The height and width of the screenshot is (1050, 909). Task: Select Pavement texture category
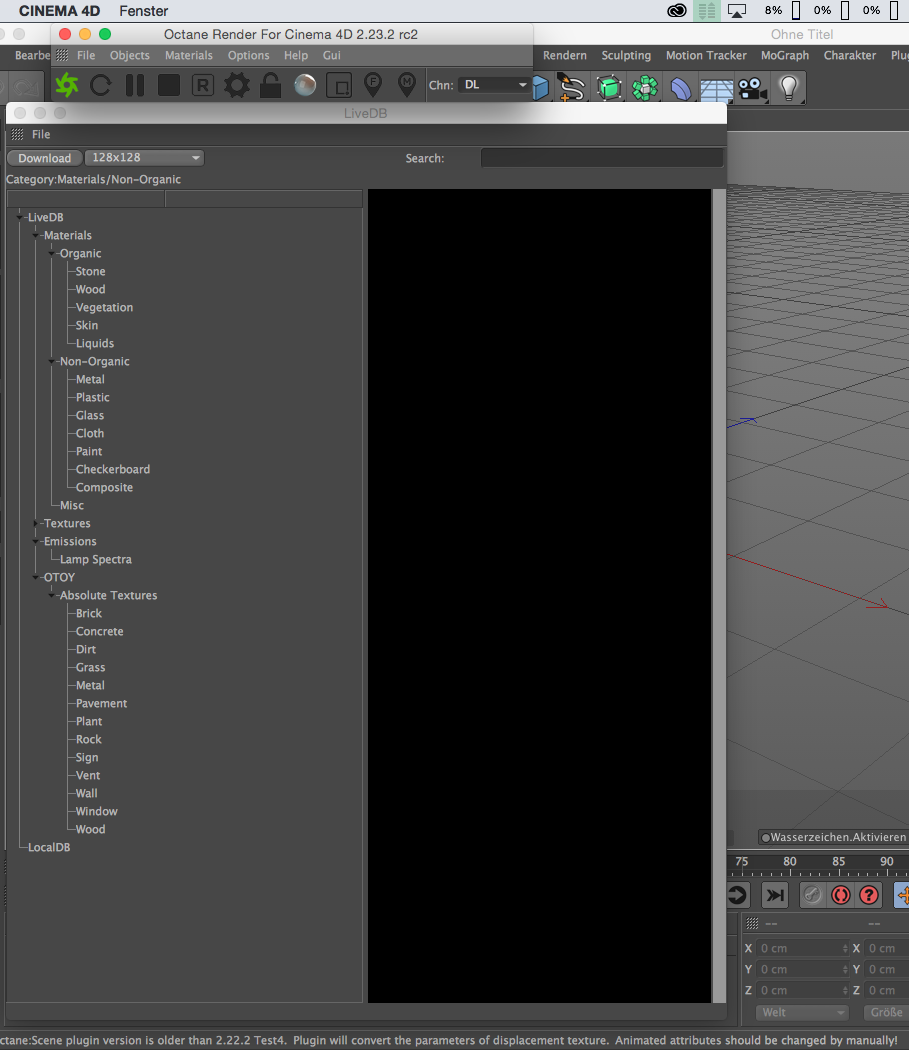point(101,703)
